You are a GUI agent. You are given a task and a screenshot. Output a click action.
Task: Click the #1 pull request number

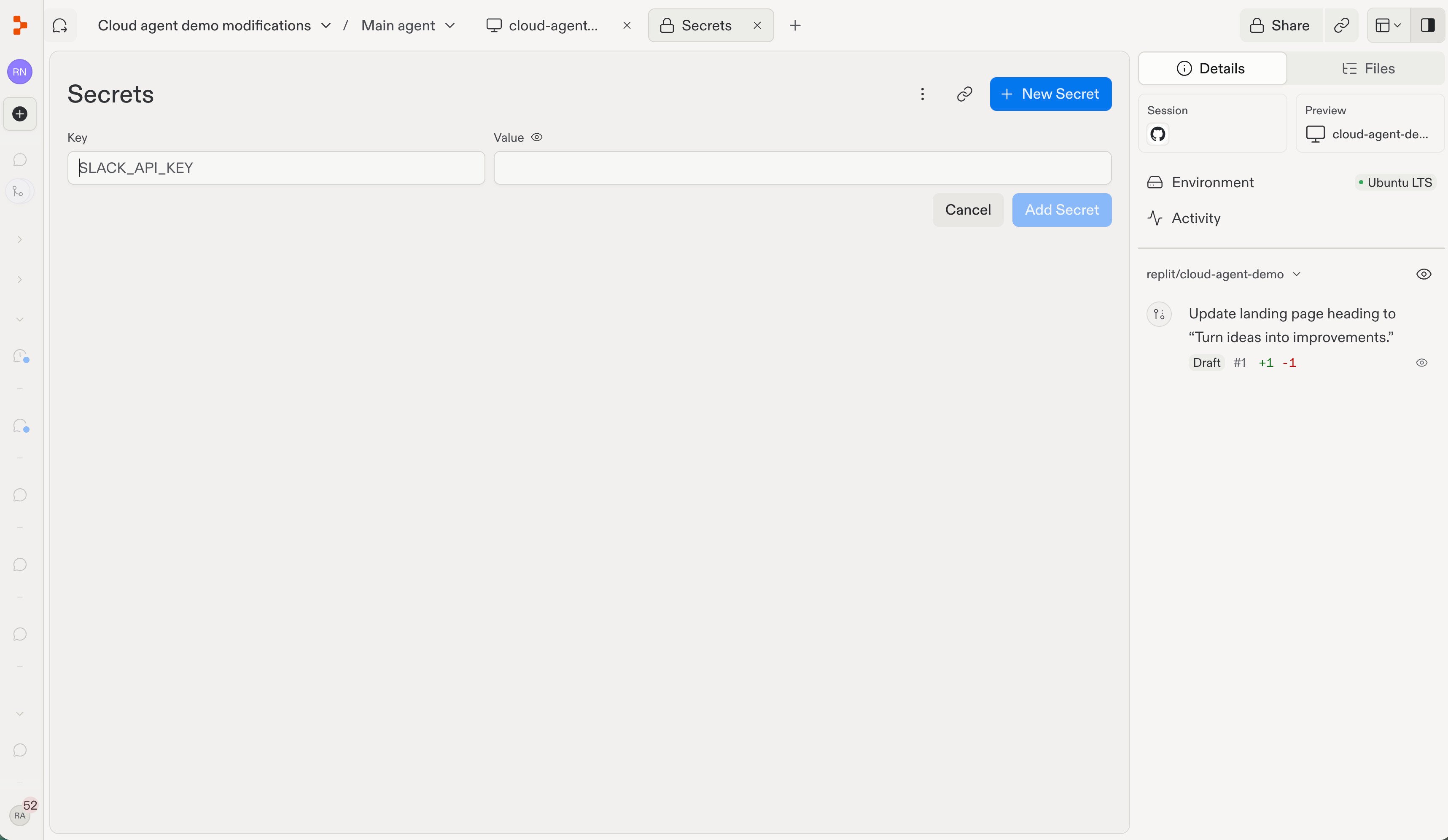pyautogui.click(x=1239, y=363)
